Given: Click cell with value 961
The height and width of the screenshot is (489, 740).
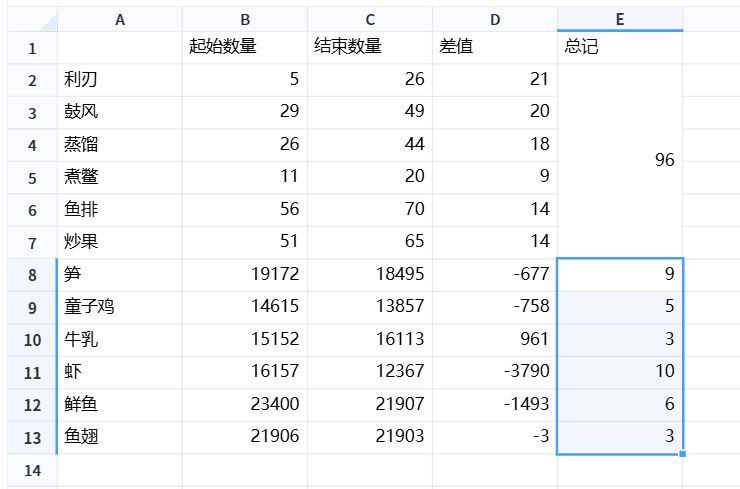Looking at the screenshot, I should (x=495, y=340).
